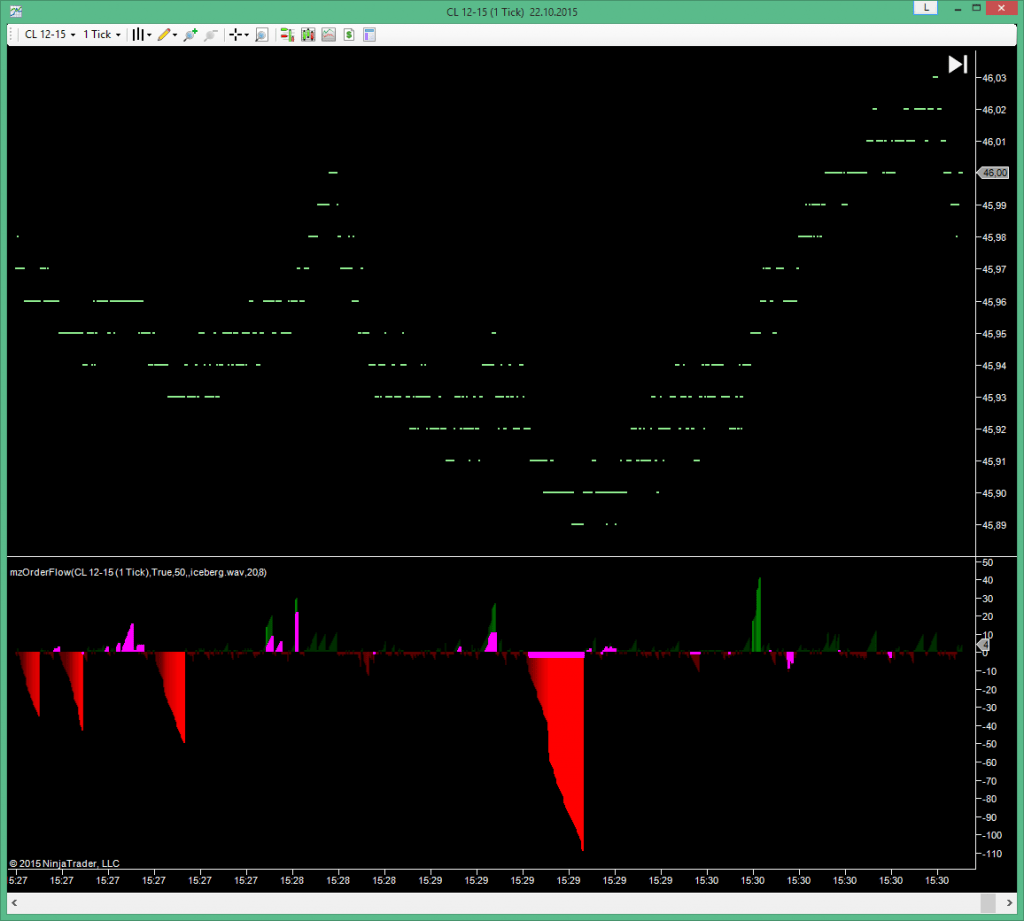Click the Zoom Out magnifier icon
Screen dimensions: 1024x921
[x=210, y=35]
